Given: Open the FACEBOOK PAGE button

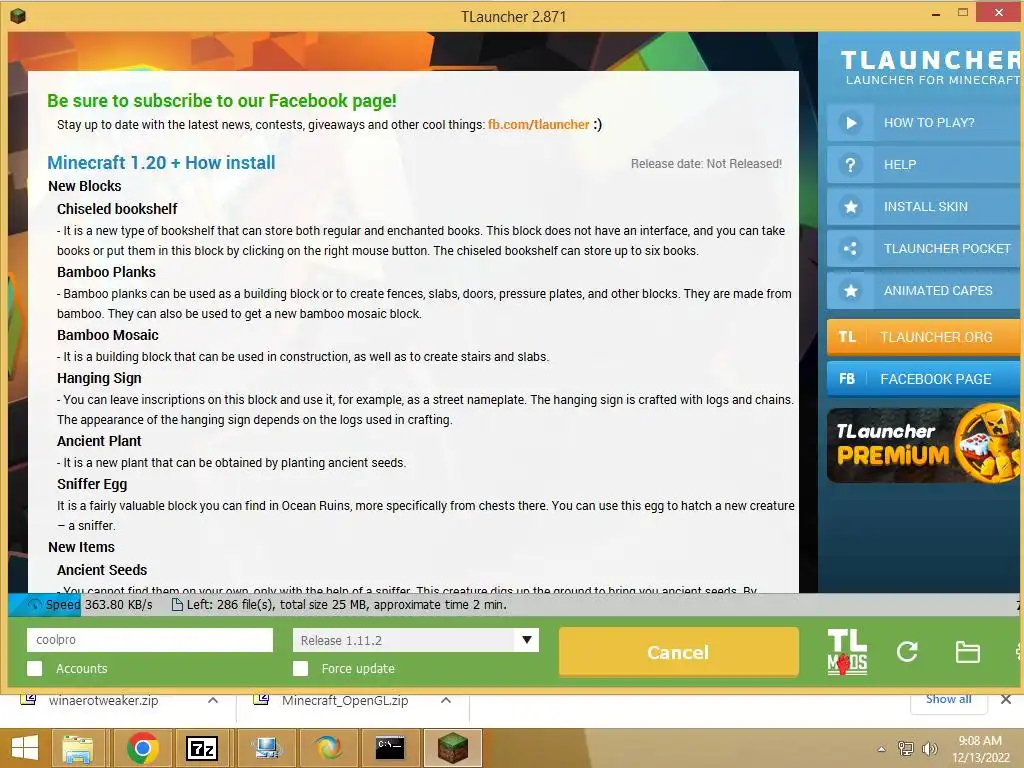Looking at the screenshot, I should [x=925, y=379].
